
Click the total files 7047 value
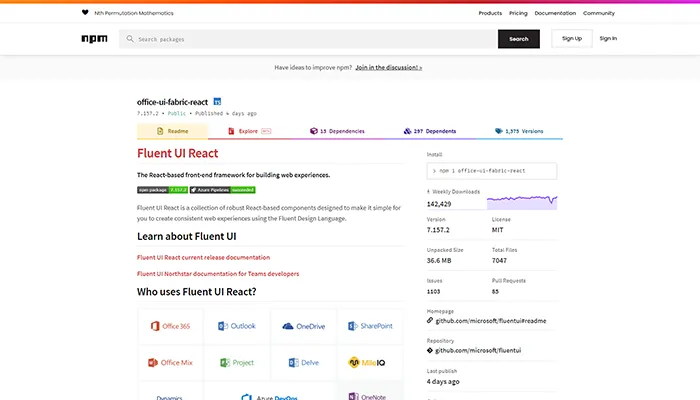click(499, 260)
